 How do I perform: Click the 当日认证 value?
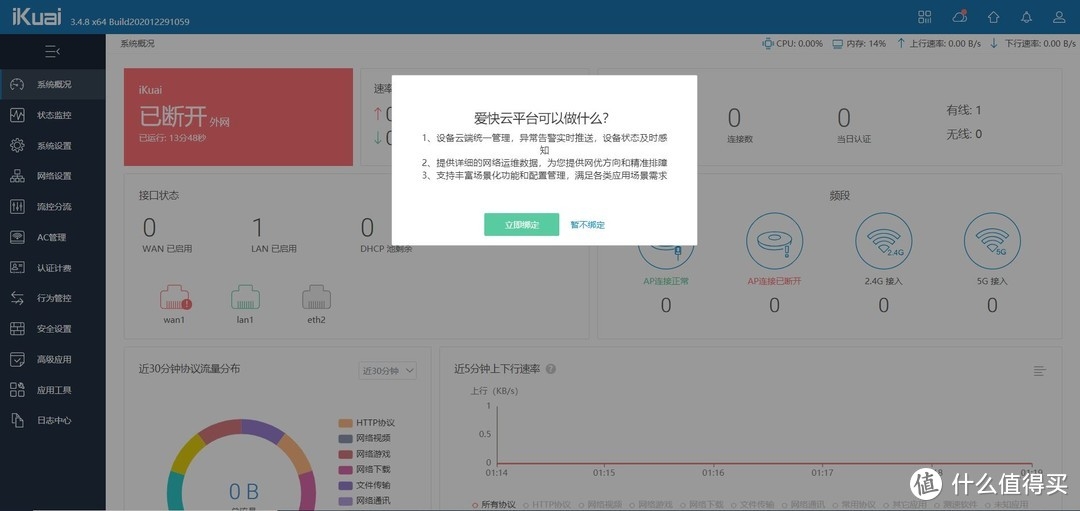pyautogui.click(x=844, y=118)
